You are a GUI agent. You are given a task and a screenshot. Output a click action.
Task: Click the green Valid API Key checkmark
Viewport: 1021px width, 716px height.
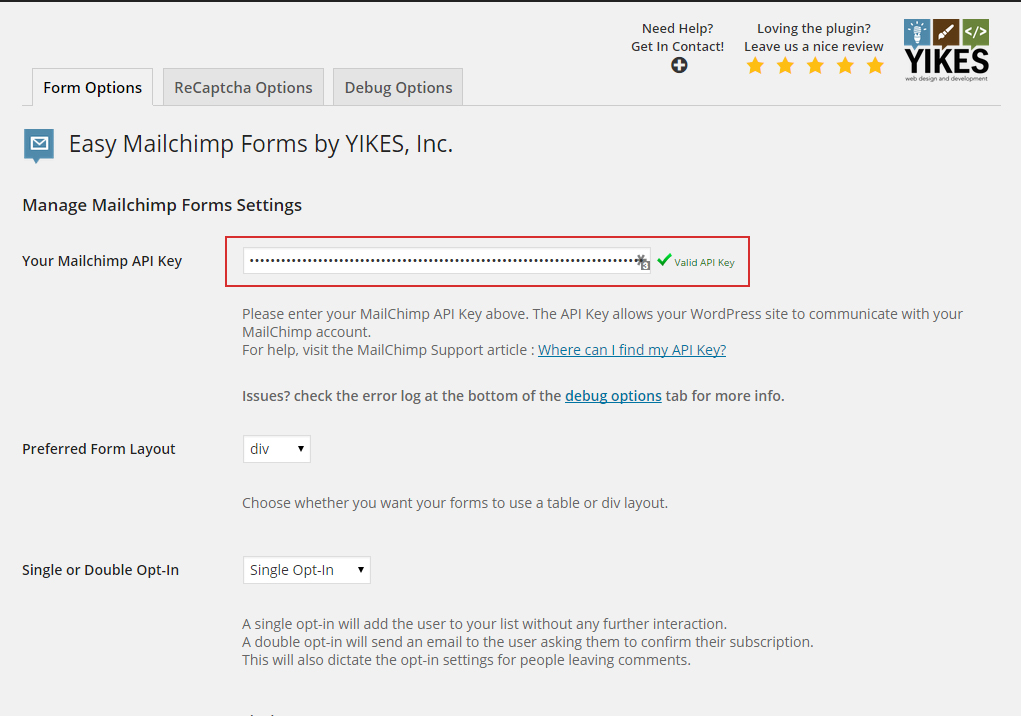664,260
